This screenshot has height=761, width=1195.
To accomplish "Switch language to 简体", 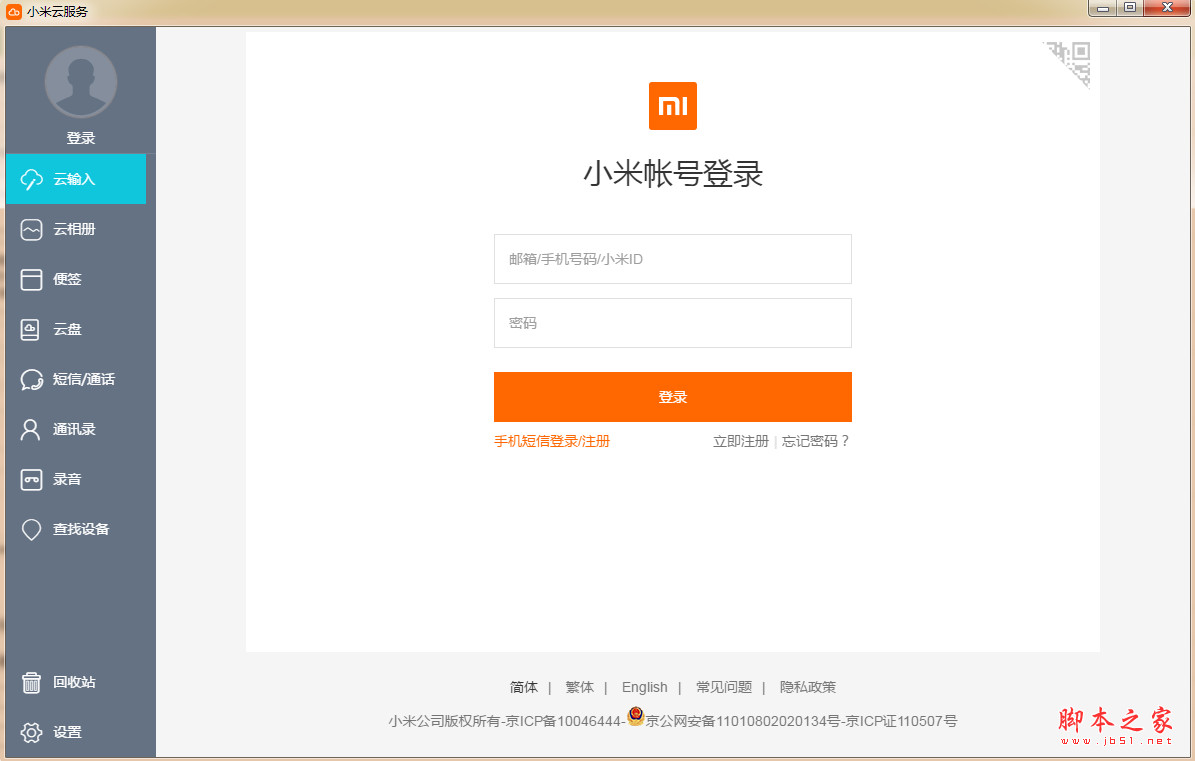I will [x=524, y=687].
